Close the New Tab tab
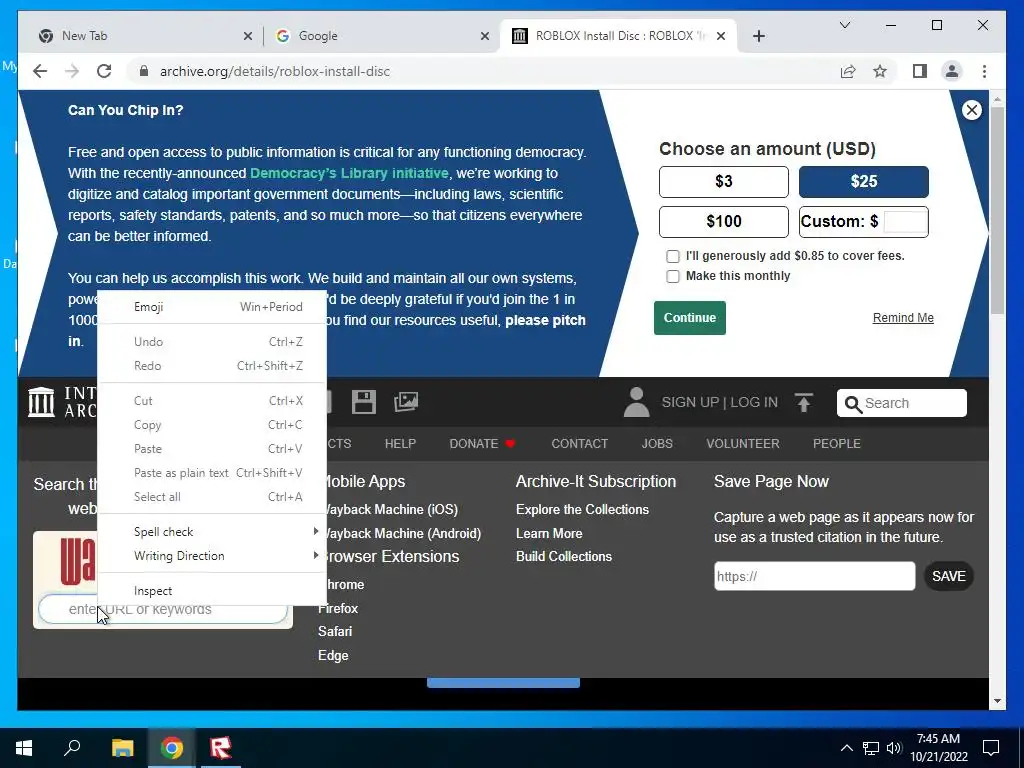The image size is (1024, 768). [248, 36]
